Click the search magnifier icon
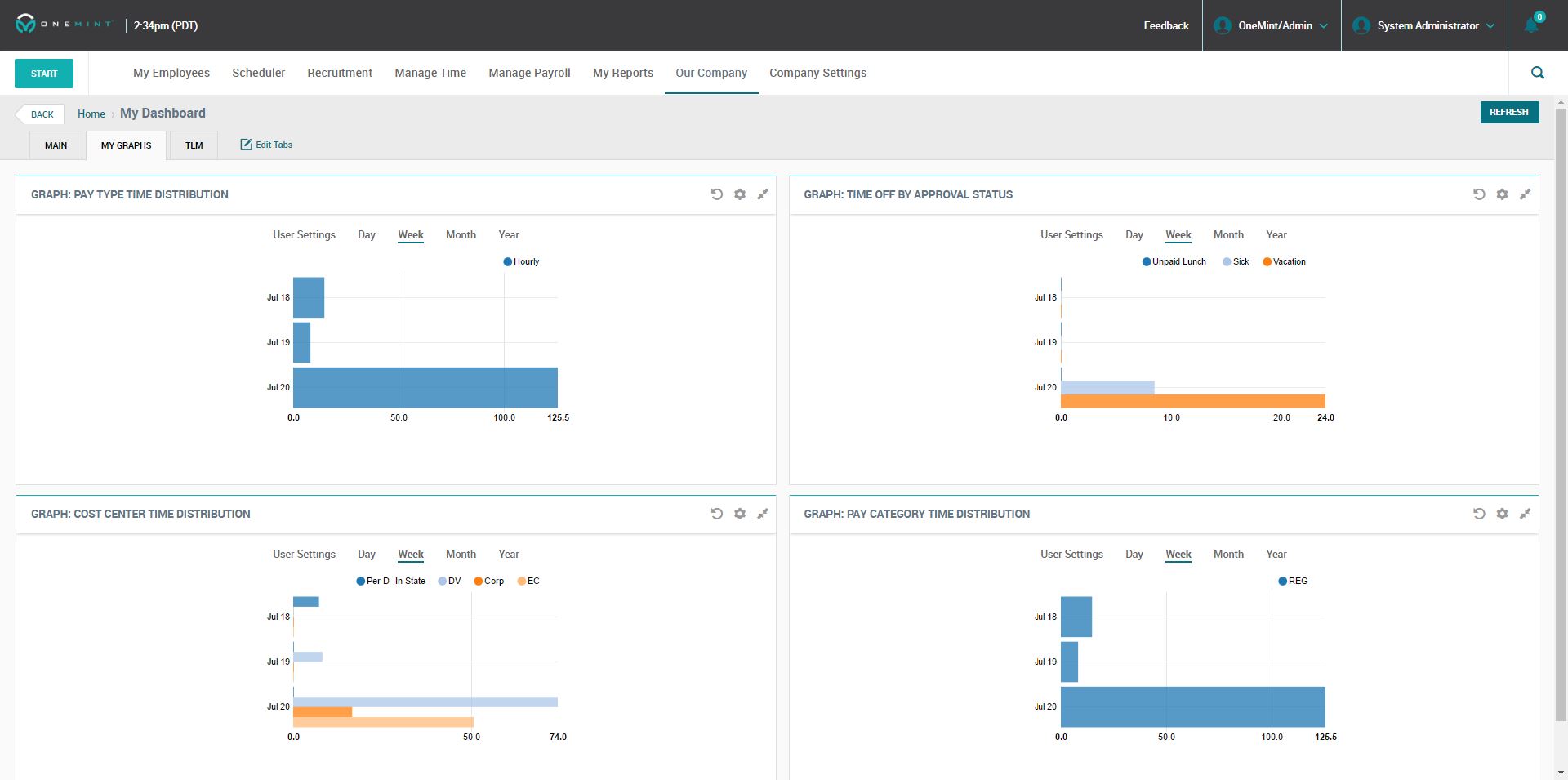Viewport: 1568px width, 780px height. [1537, 73]
